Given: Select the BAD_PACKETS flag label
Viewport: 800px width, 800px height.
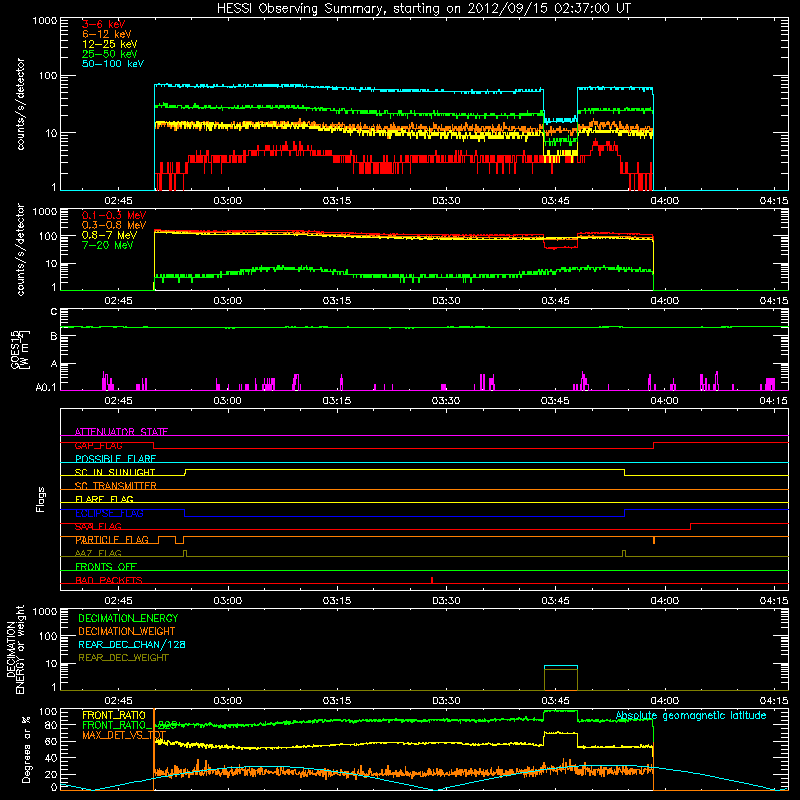Looking at the screenshot, I should click(109, 581).
